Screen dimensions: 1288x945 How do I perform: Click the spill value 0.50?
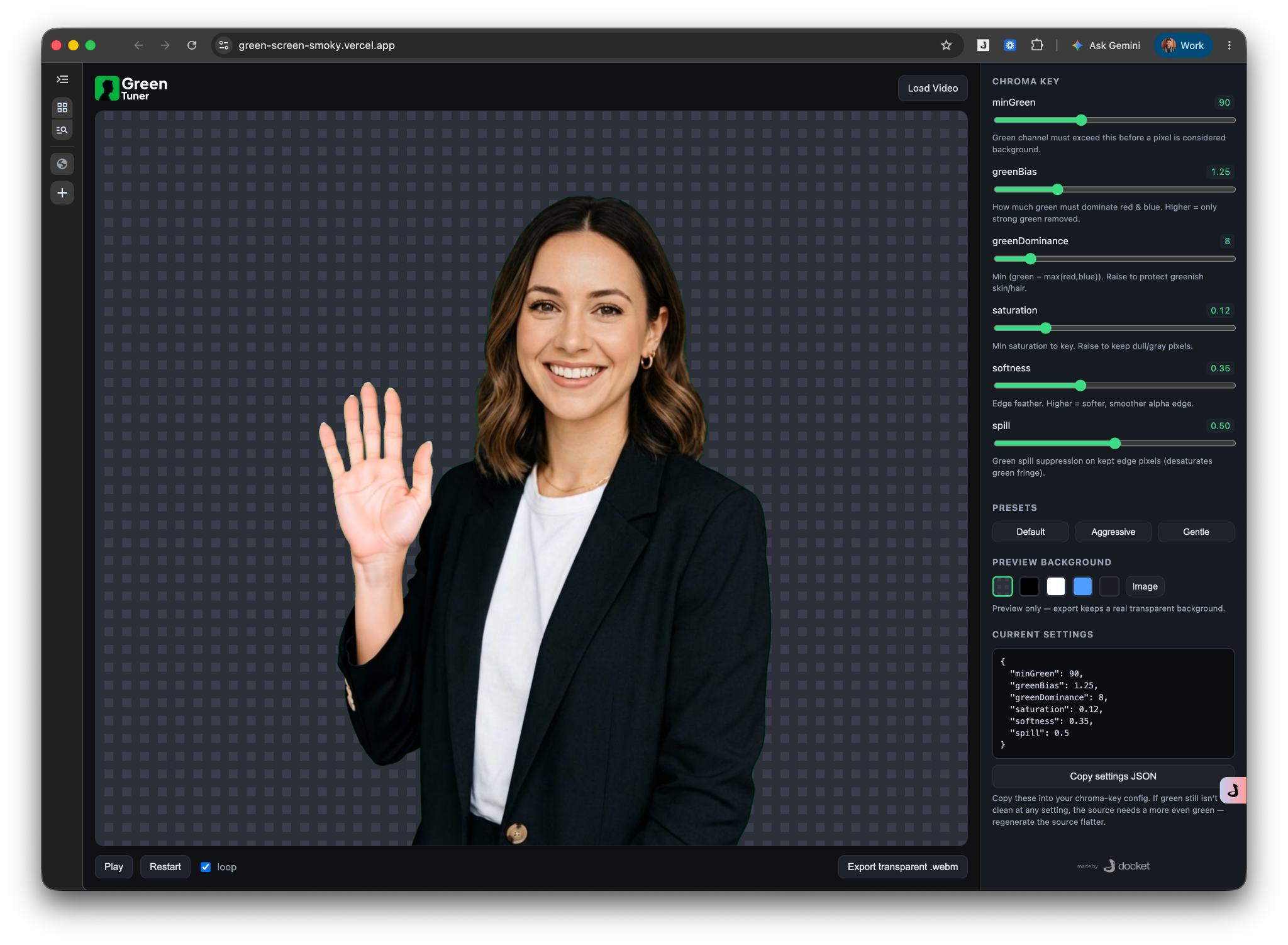(1220, 426)
